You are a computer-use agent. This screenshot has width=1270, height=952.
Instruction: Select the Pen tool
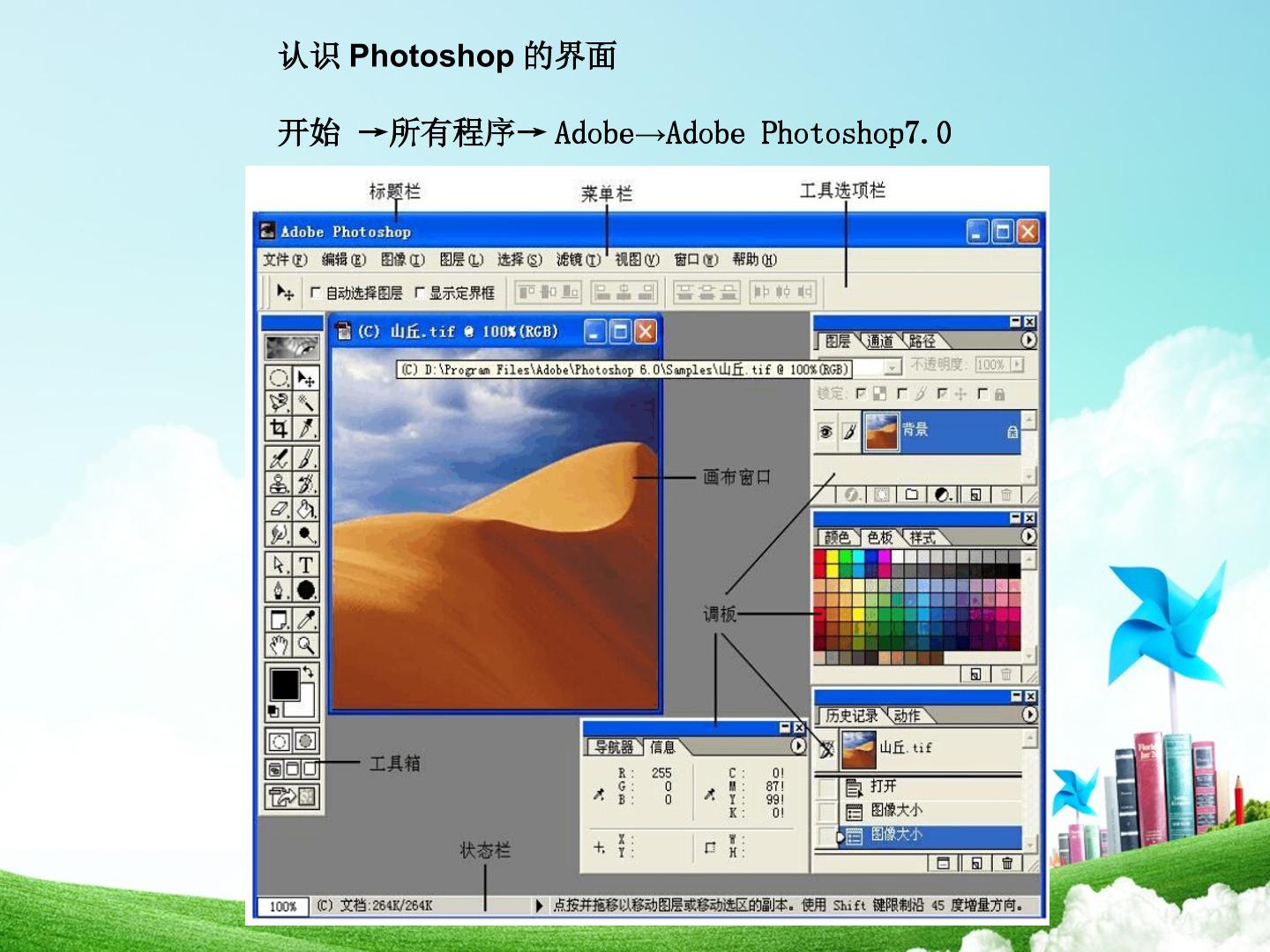coord(279,590)
